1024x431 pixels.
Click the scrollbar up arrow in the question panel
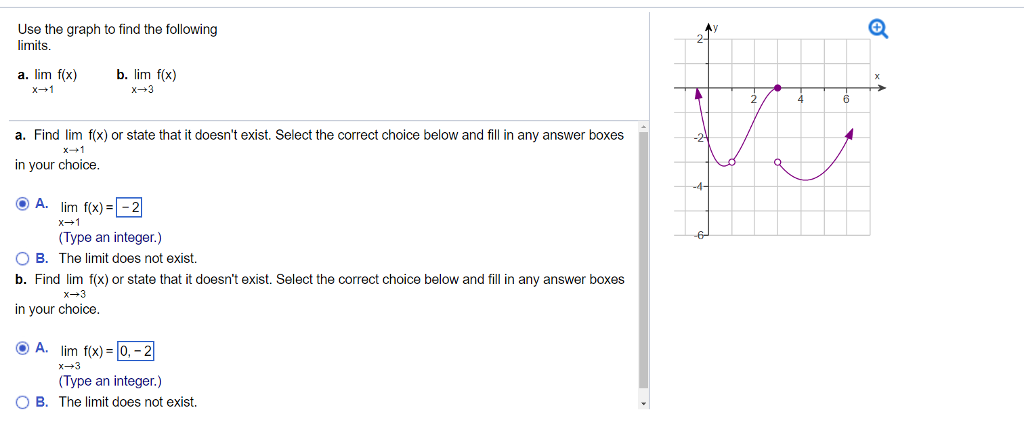[643, 126]
